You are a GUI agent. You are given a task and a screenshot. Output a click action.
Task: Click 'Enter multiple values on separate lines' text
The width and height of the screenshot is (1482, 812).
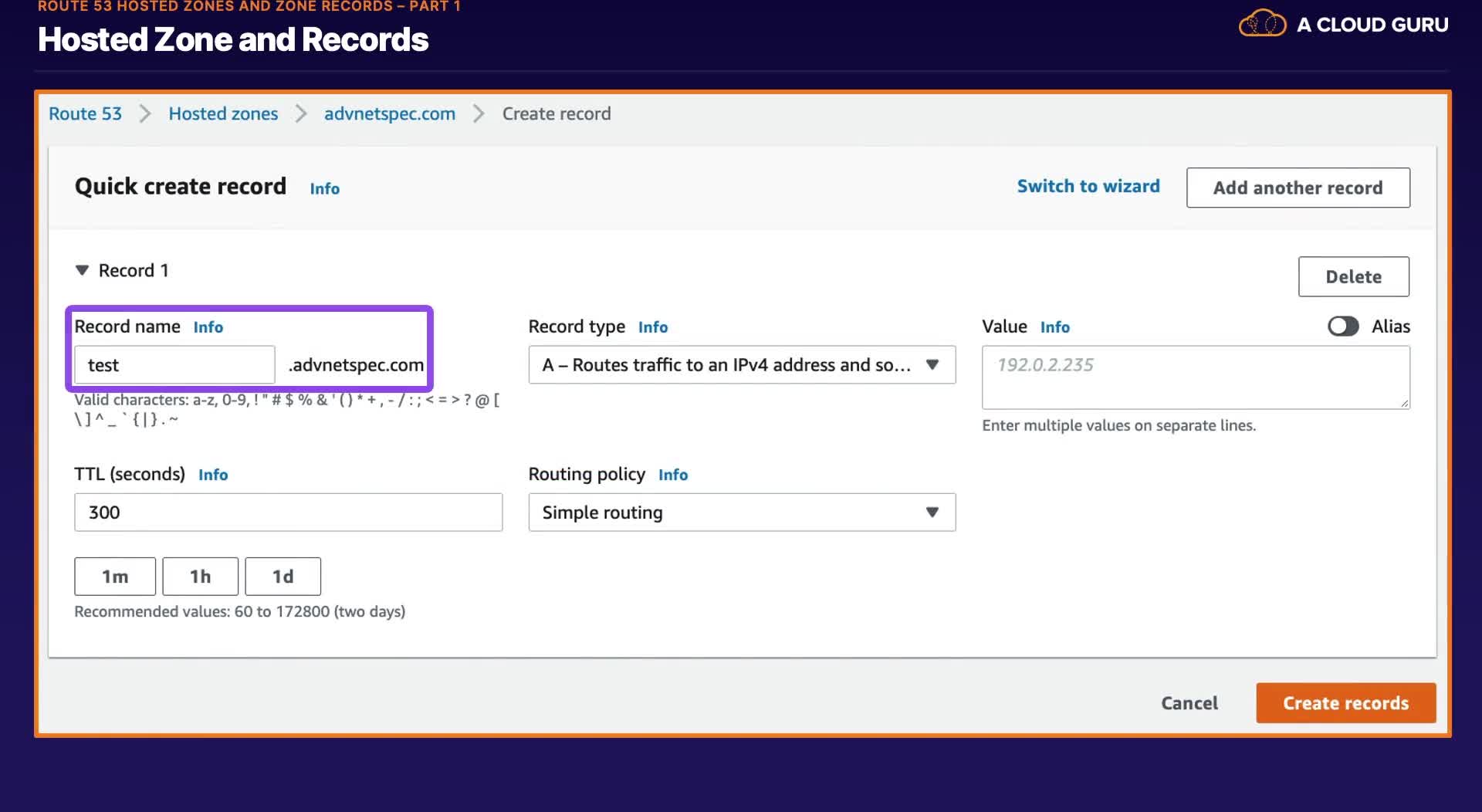click(x=1119, y=425)
